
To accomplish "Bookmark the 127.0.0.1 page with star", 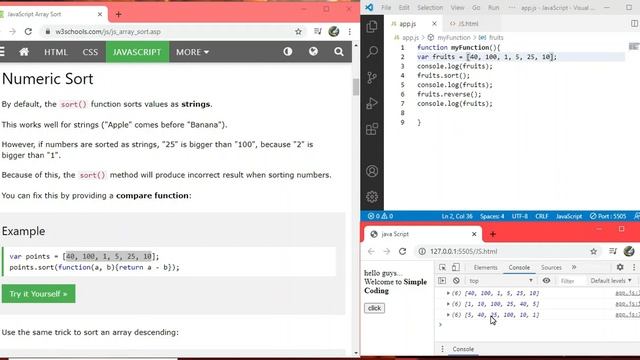I will (593, 251).
